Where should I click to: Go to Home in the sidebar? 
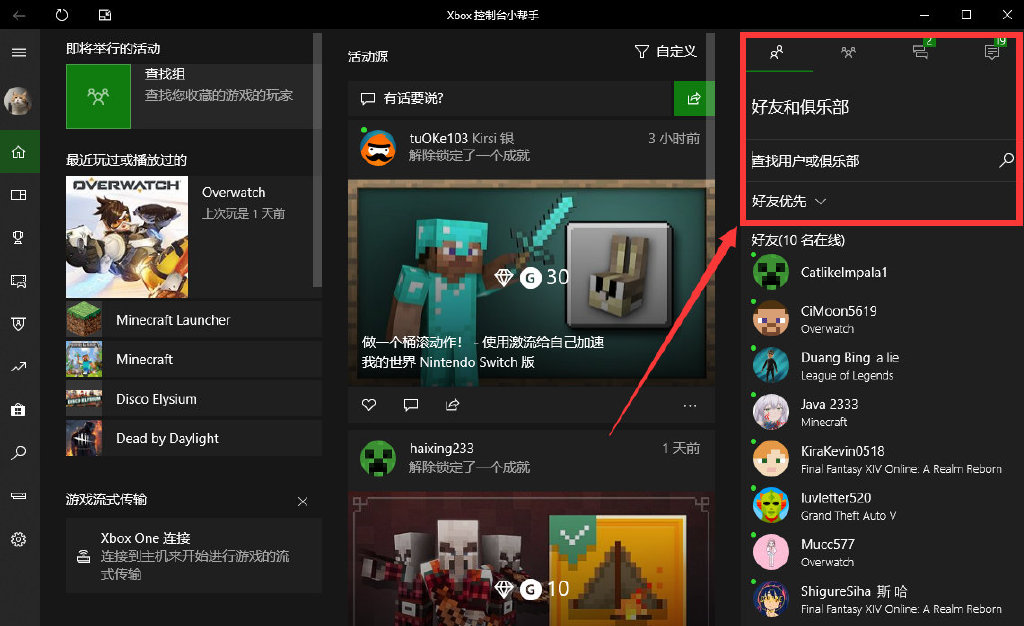click(x=19, y=152)
